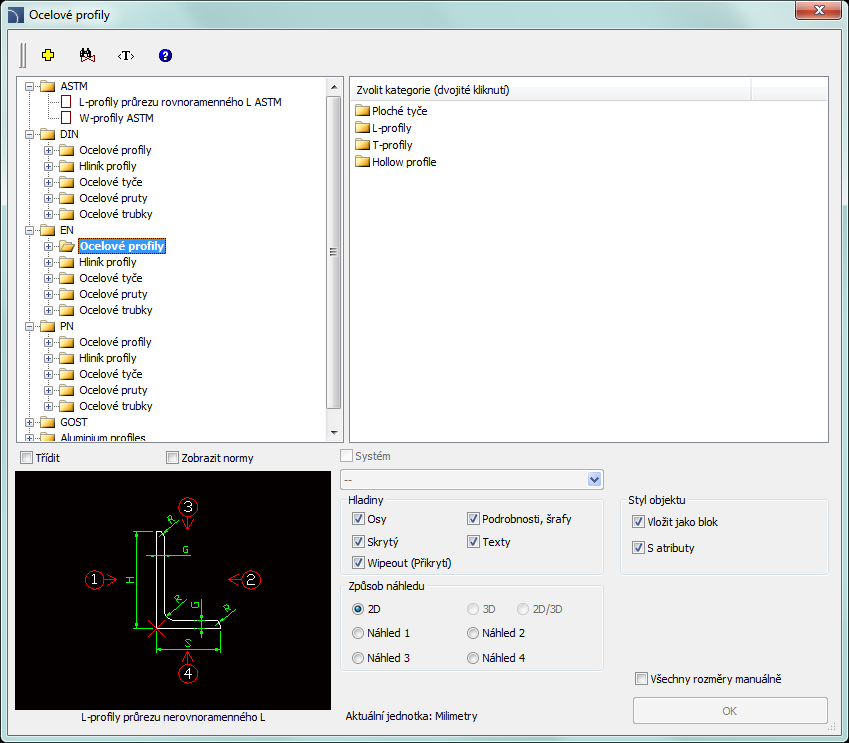849x743 pixels.
Task: Select Hliník profily under EN
Action: coord(108,262)
